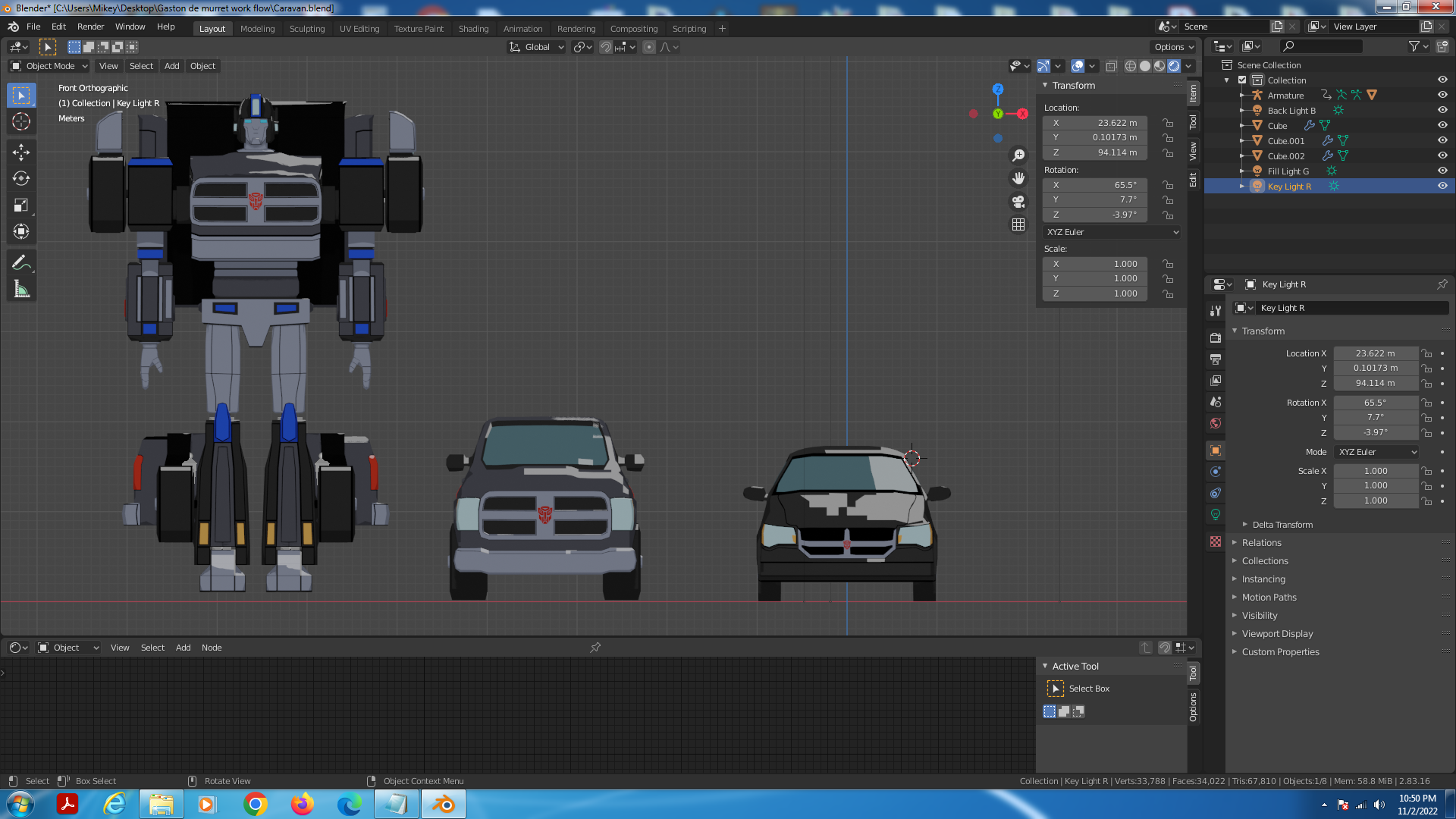1456x819 pixels.
Task: Add a new workspace with plus button
Action: point(722,29)
